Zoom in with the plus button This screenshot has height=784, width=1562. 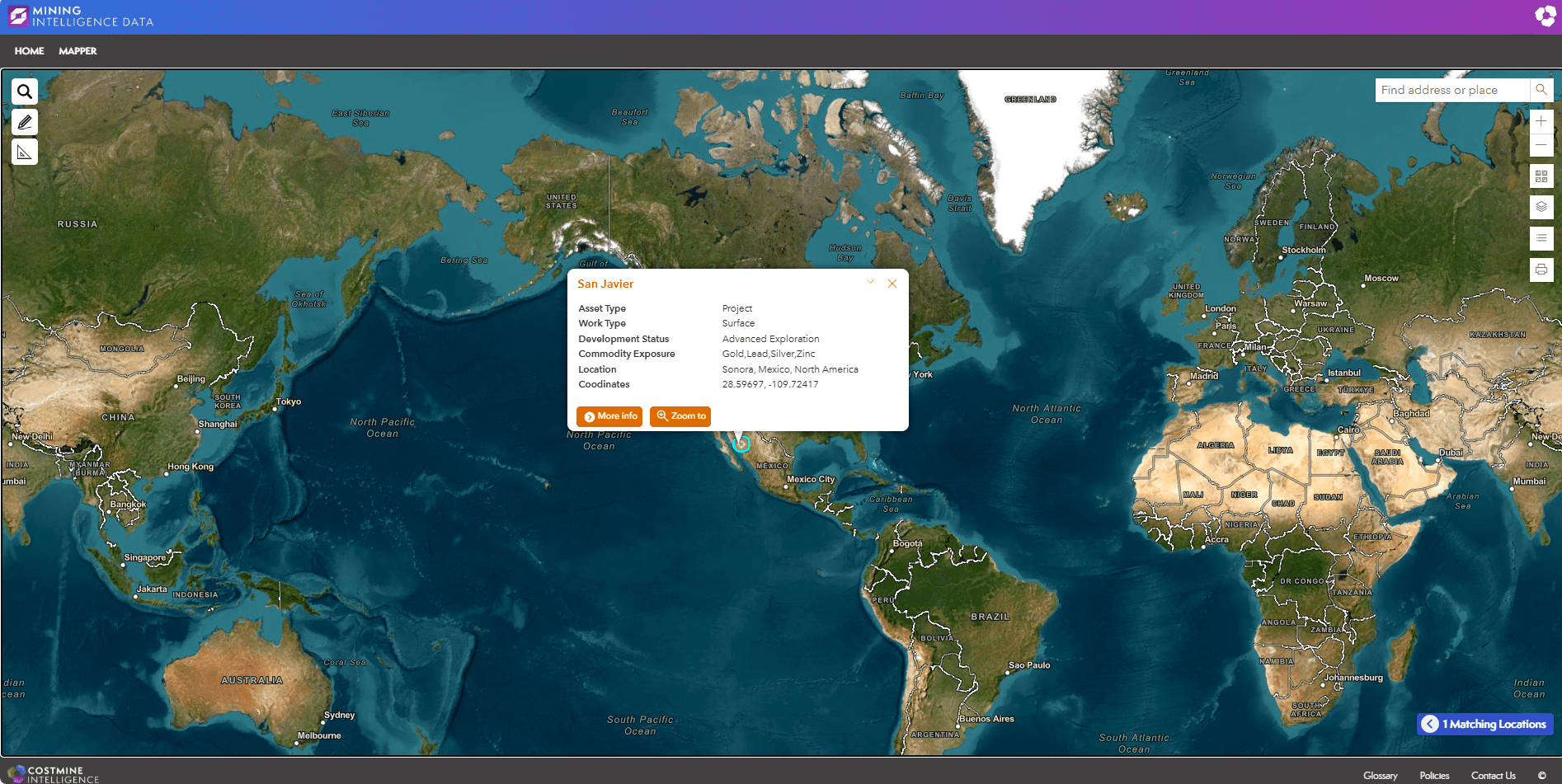[1541, 121]
